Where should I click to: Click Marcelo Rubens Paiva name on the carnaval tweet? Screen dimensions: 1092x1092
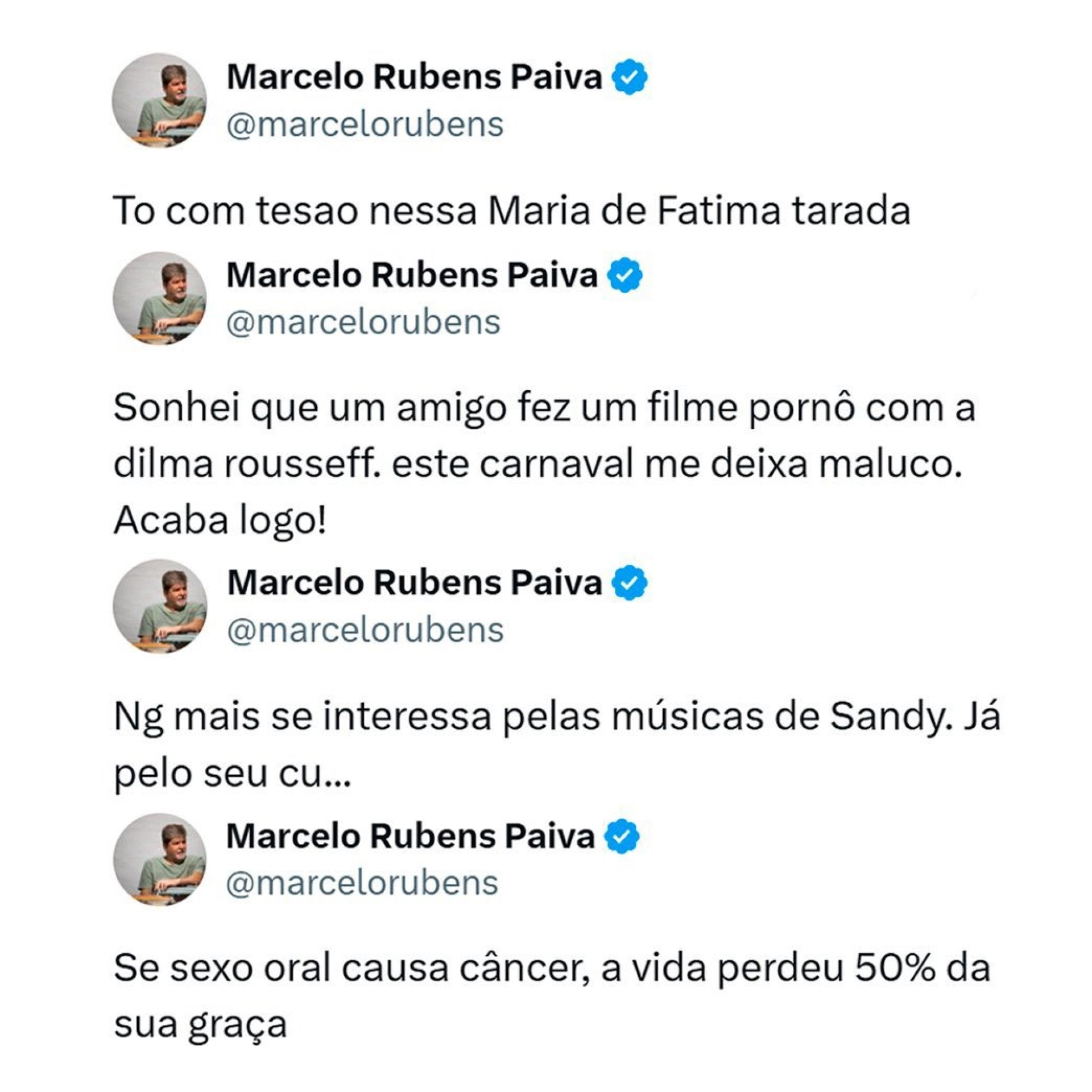(412, 275)
